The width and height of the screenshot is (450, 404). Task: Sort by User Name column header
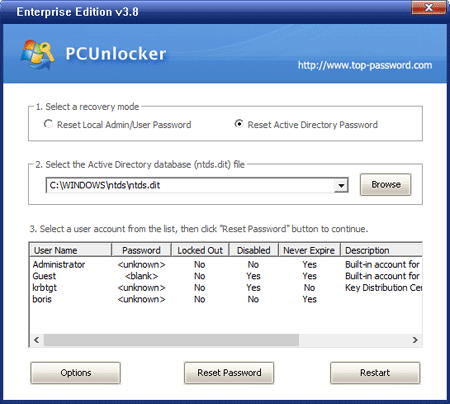(x=71, y=250)
